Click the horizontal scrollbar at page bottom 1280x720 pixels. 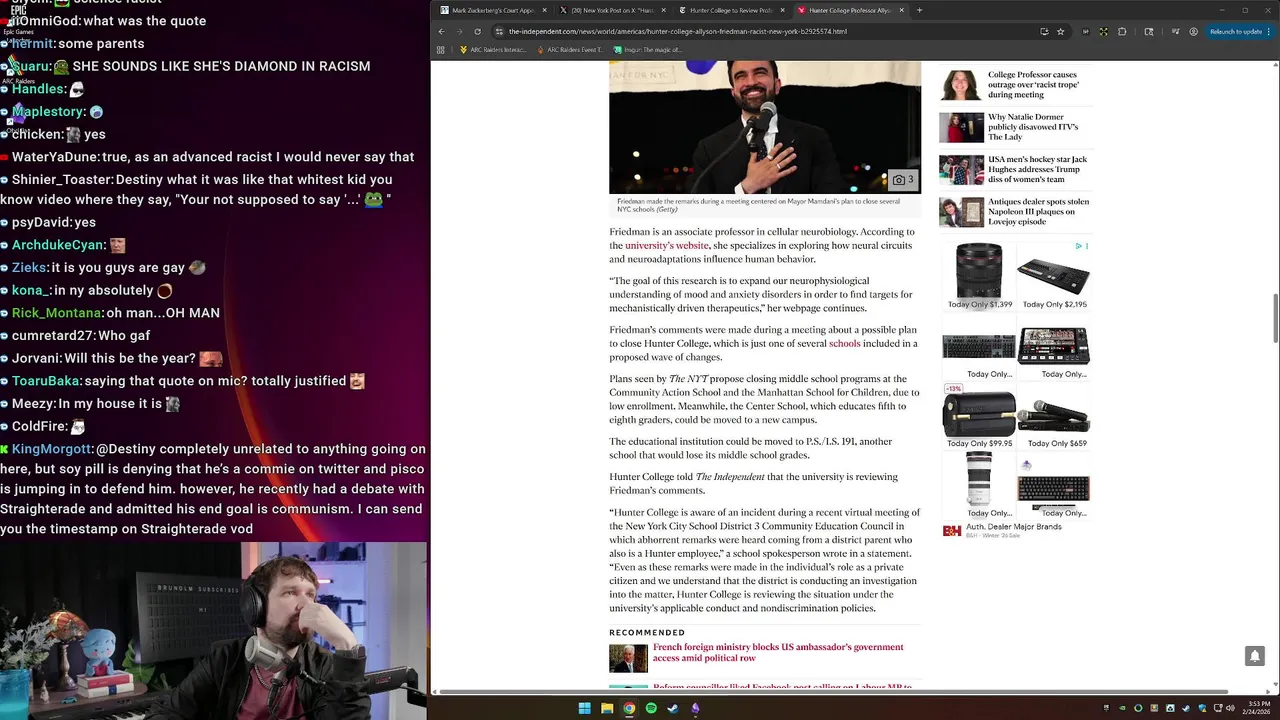832,692
